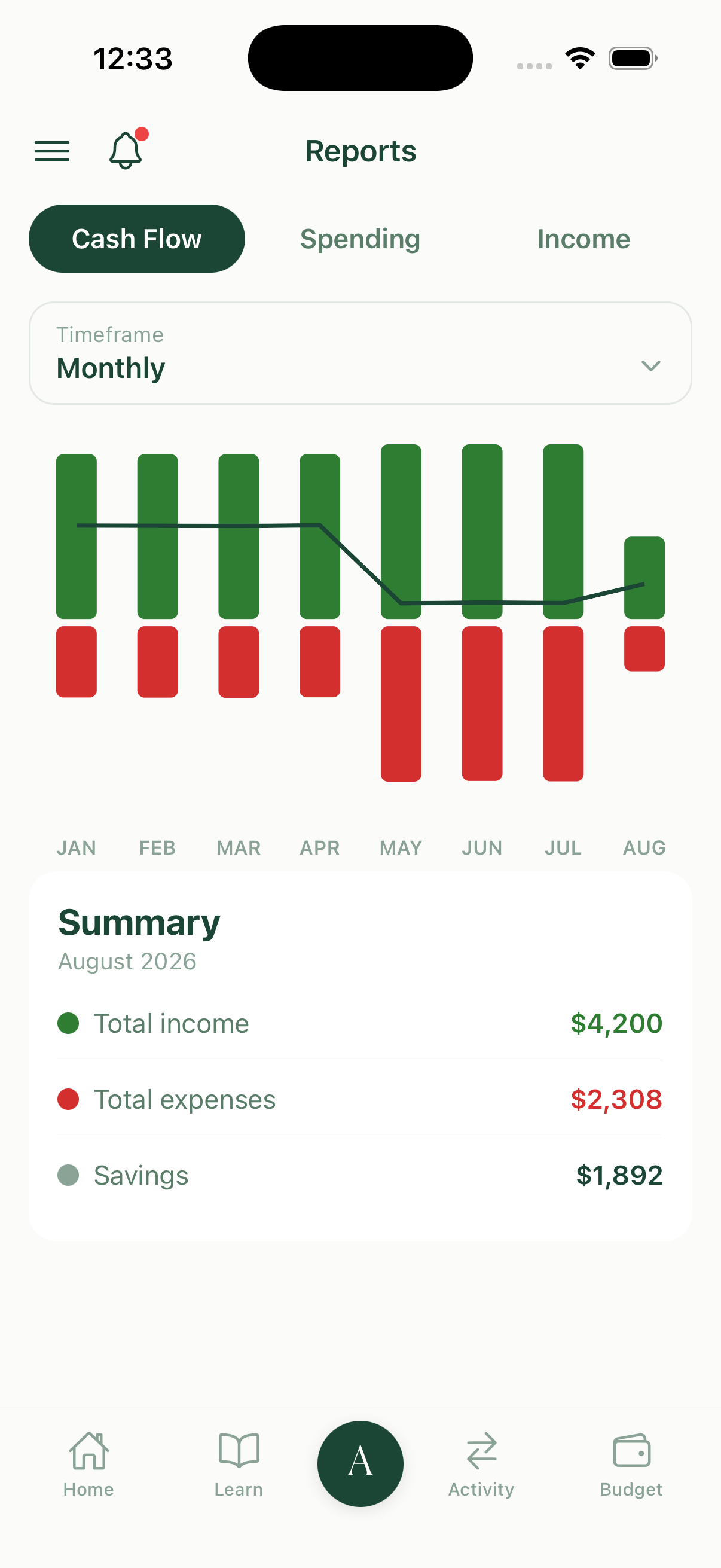Viewport: 721px width, 1568px height.
Task: Select the AUG month label
Action: tap(644, 847)
